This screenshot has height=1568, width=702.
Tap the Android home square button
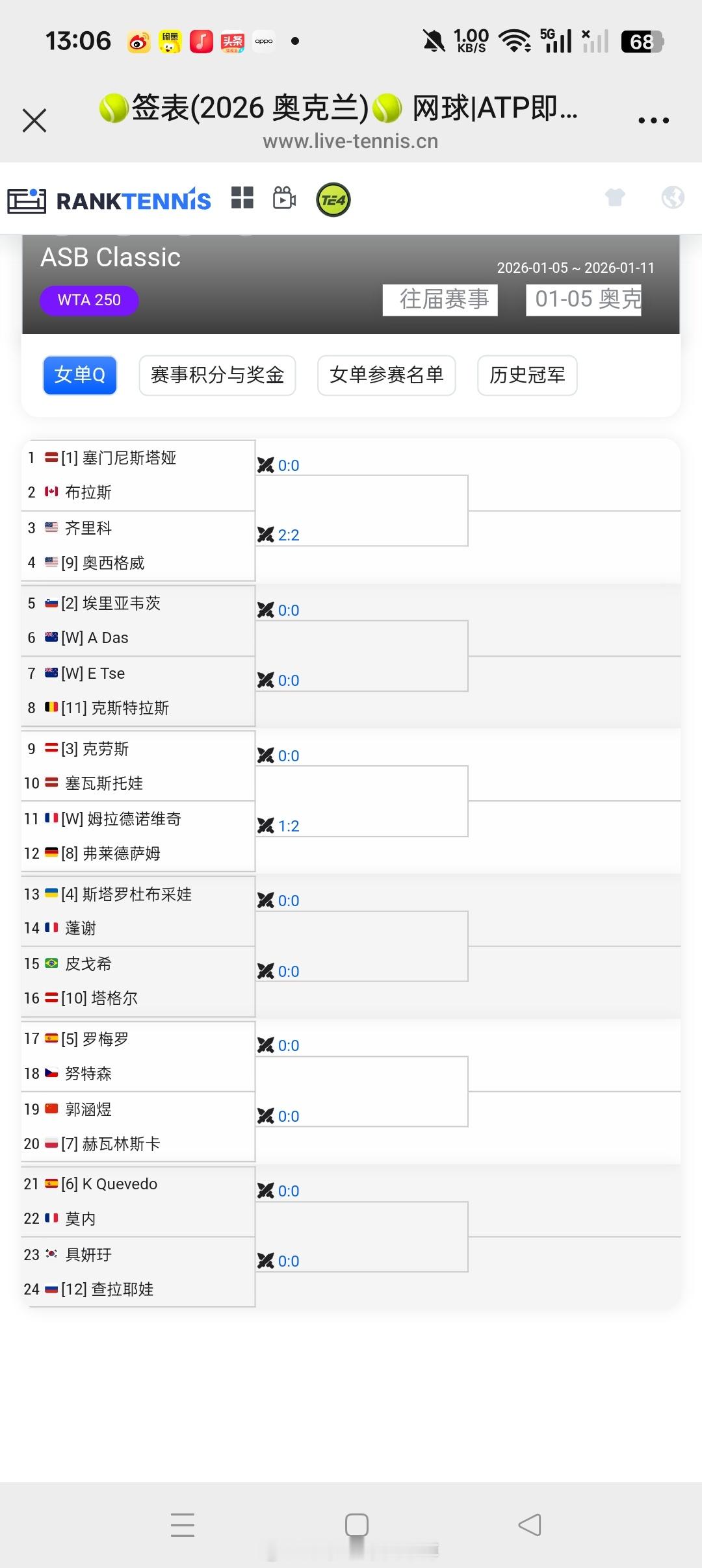point(356,1524)
